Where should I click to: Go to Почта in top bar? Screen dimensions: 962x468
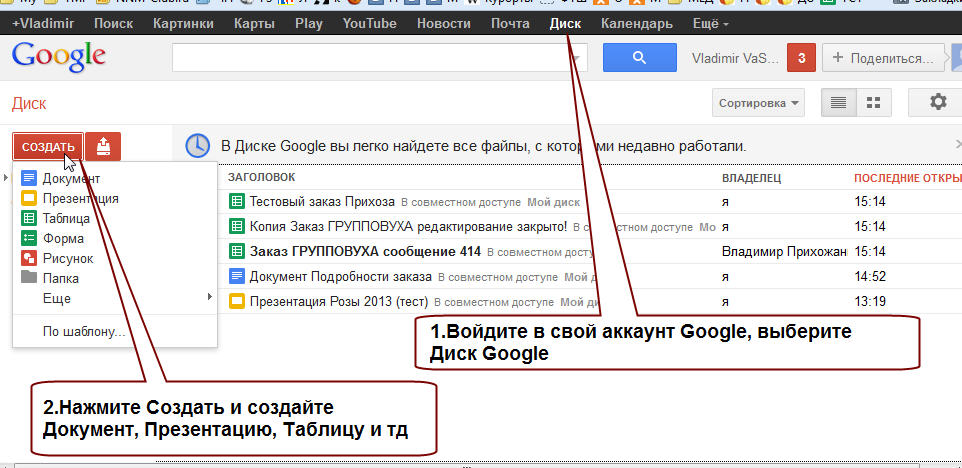[510, 24]
